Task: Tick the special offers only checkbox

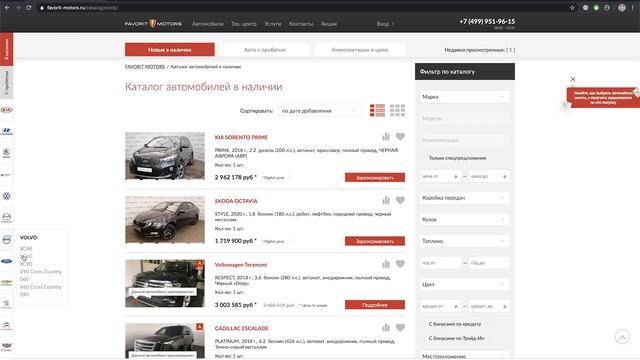Action: coord(423,158)
